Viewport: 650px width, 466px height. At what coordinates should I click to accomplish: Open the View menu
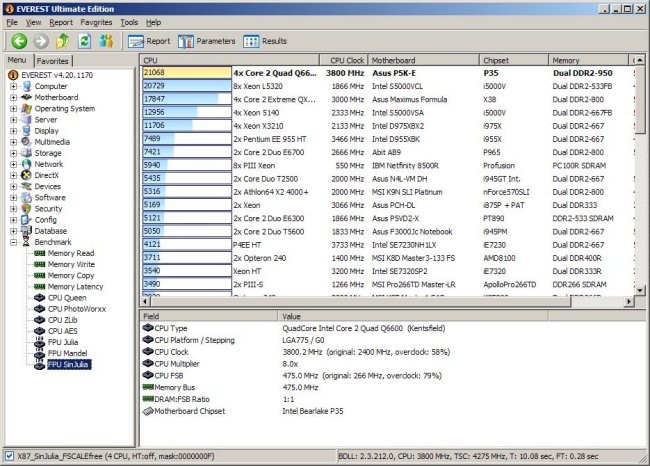[x=34, y=22]
